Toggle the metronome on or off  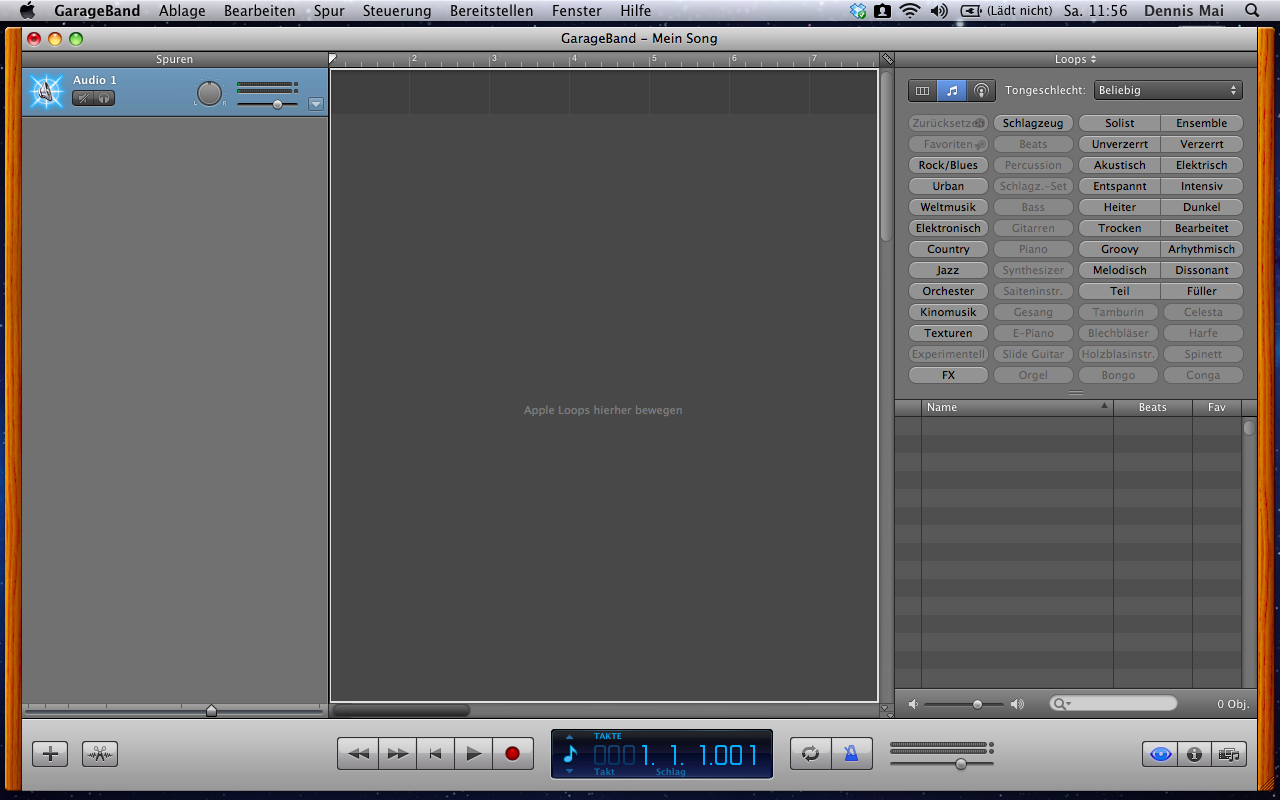pyautogui.click(x=851, y=754)
